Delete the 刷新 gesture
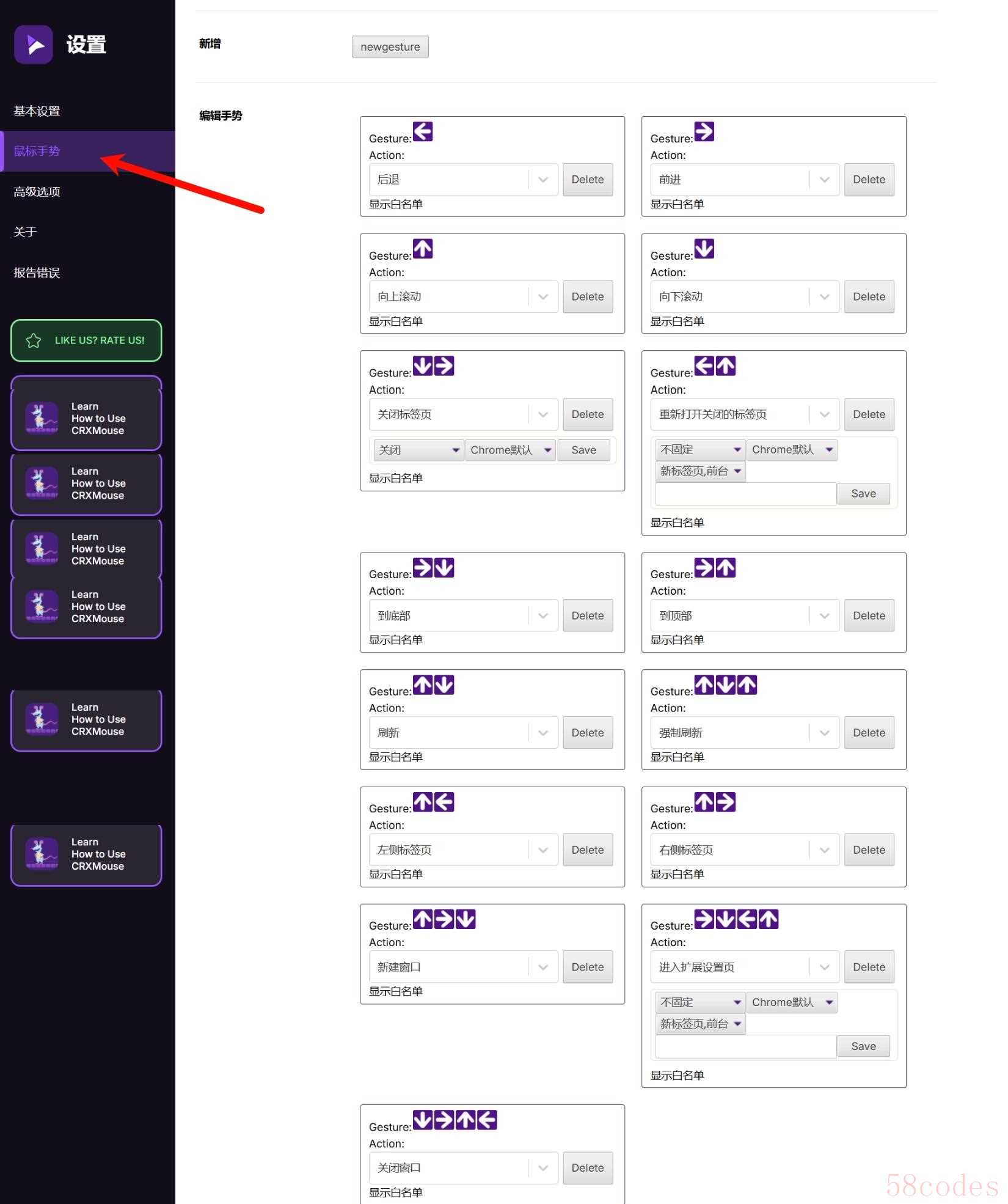The image size is (1008, 1204). click(x=587, y=733)
